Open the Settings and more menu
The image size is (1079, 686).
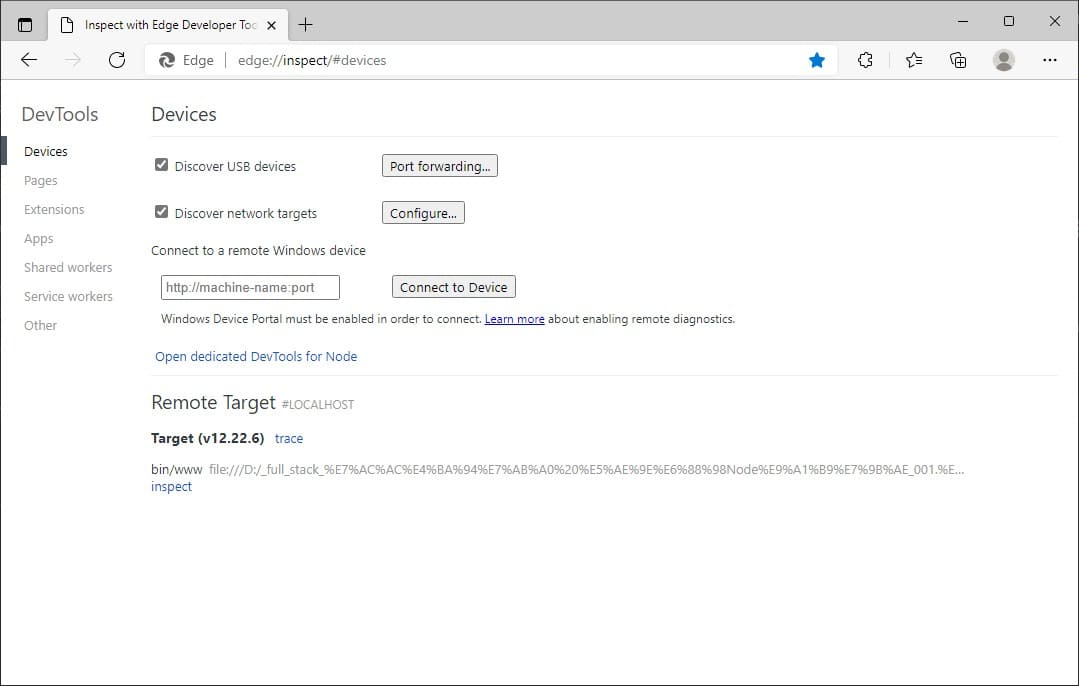[1049, 60]
